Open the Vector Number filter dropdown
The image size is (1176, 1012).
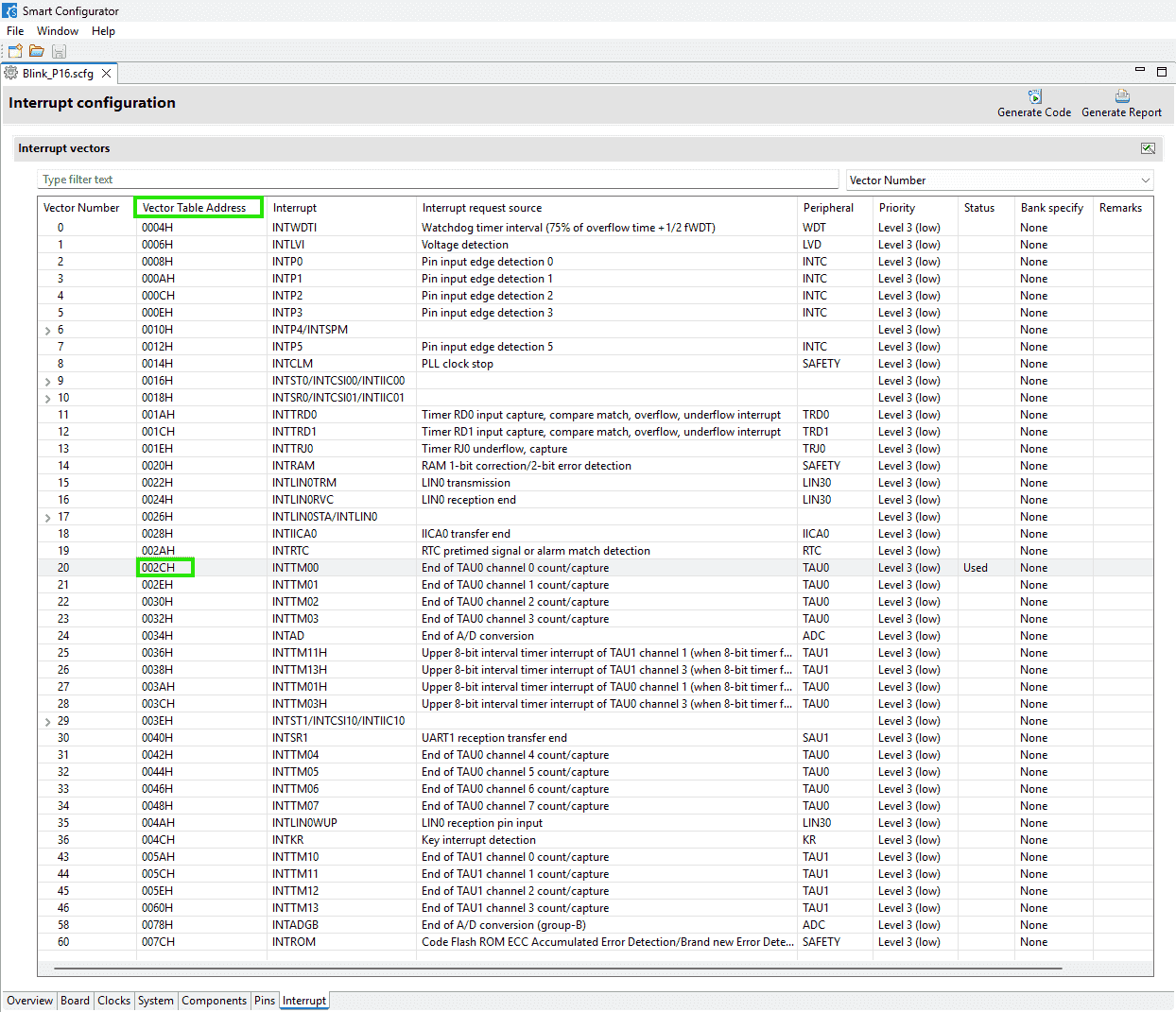(1145, 180)
